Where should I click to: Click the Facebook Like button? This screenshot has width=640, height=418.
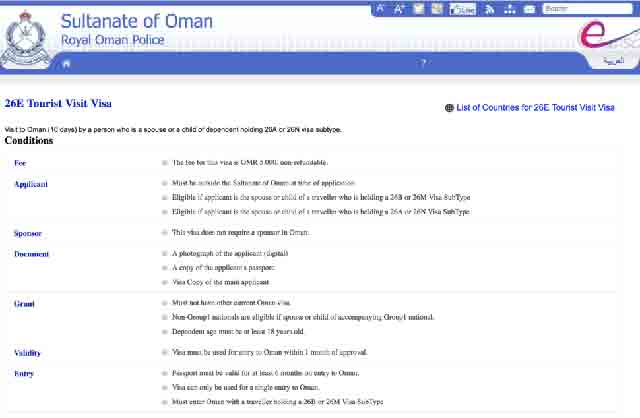462,9
